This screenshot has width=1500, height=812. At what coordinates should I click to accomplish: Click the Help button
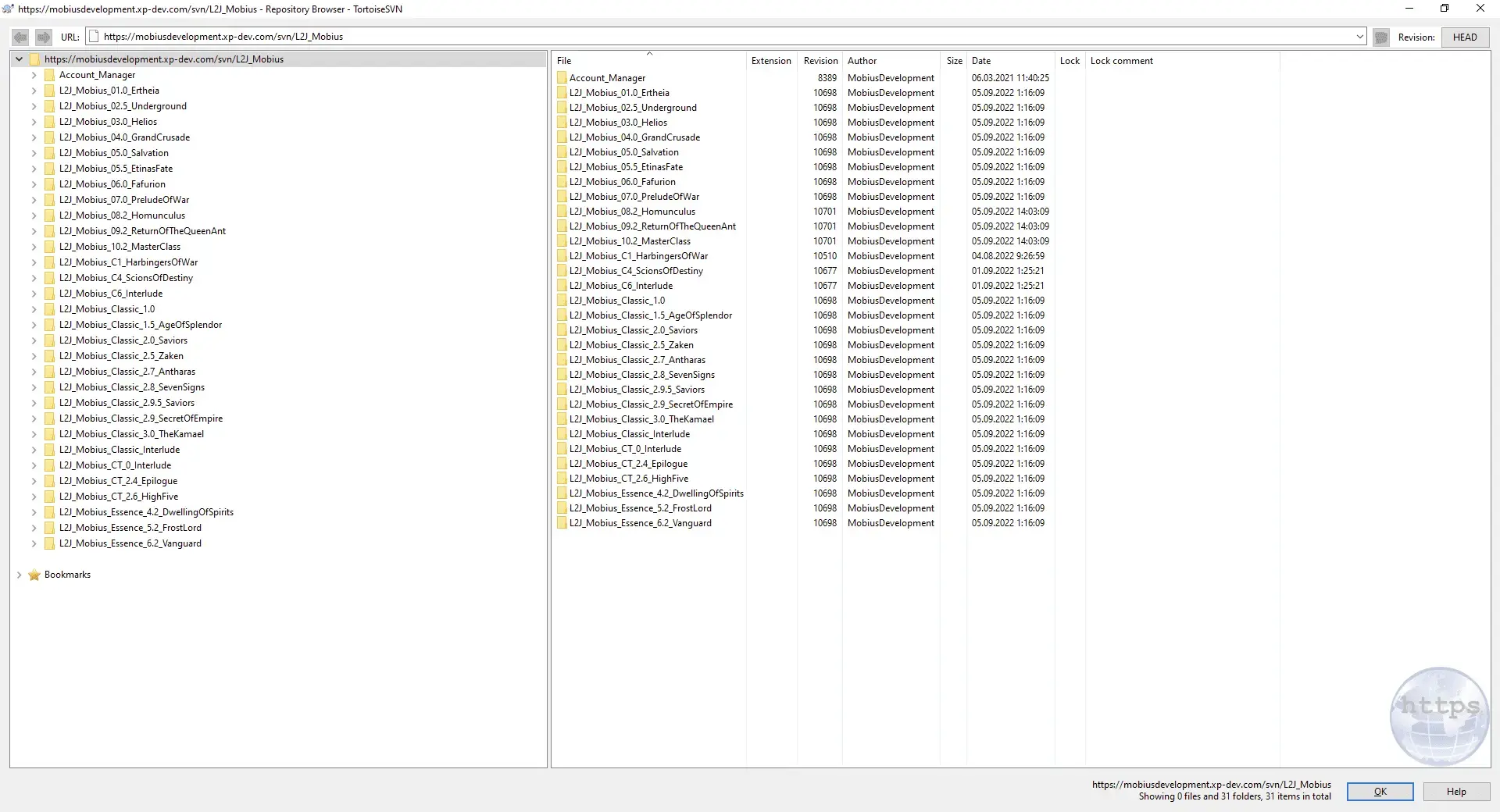pos(1456,792)
